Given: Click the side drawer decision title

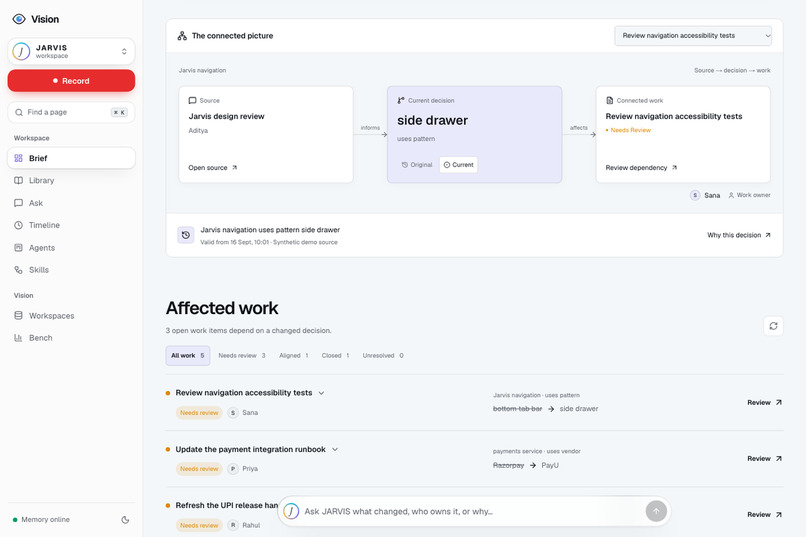Looking at the screenshot, I should coord(432,120).
